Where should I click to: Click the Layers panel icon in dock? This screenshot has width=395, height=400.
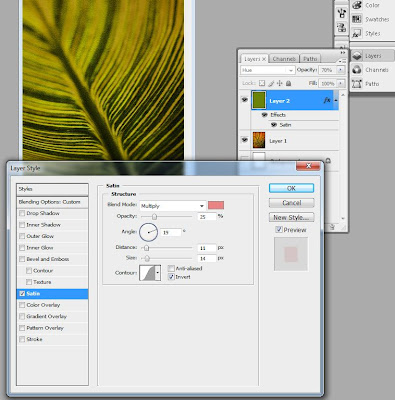point(357,56)
